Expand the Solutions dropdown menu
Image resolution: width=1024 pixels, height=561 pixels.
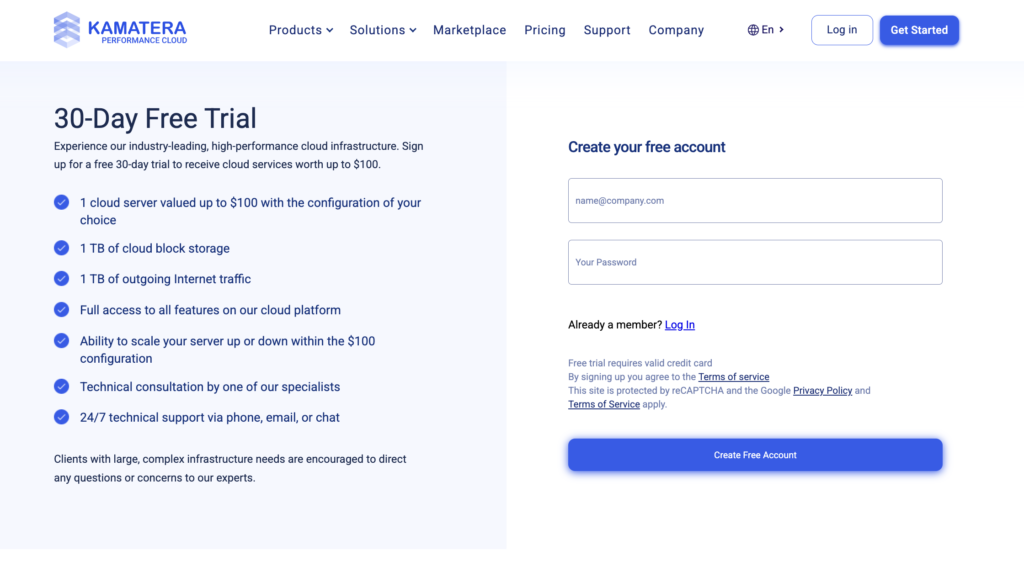tap(383, 30)
